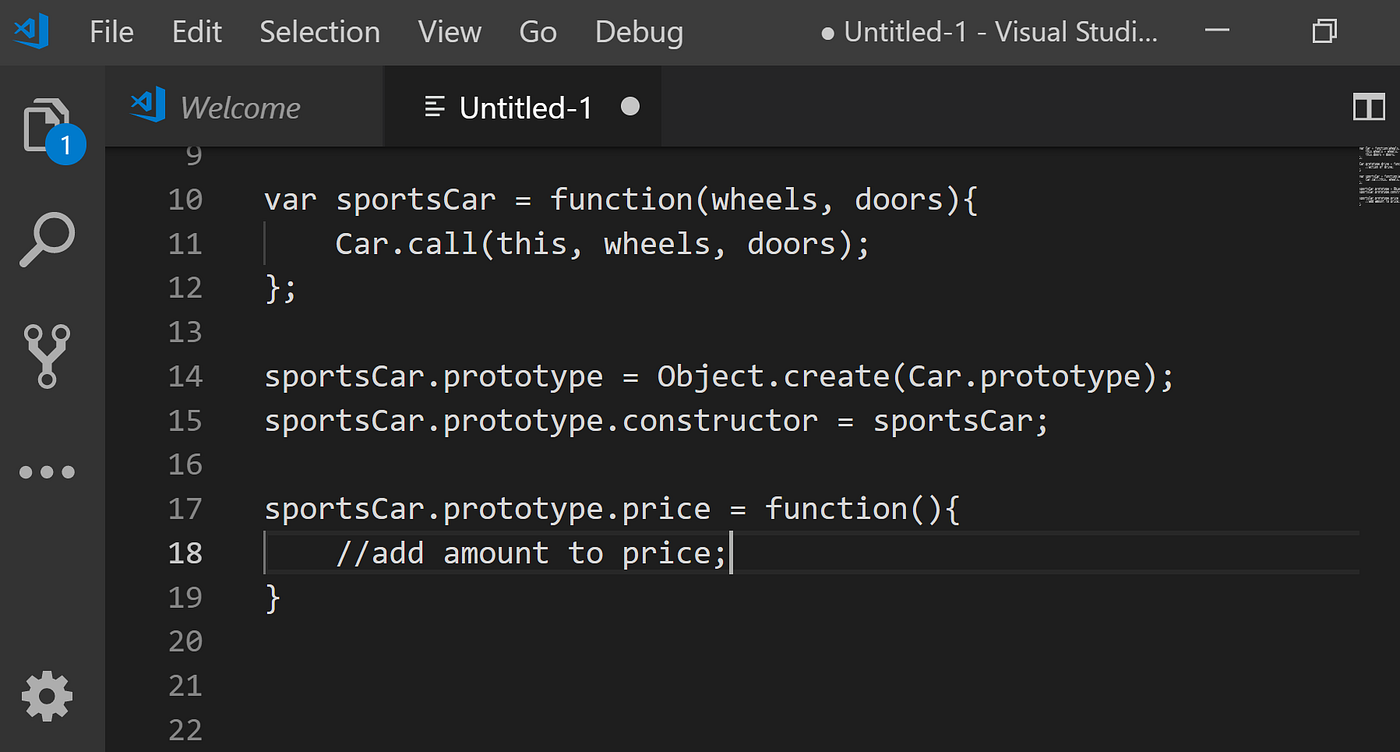Restore down the window
Viewport: 1400px width, 752px height.
(x=1324, y=31)
